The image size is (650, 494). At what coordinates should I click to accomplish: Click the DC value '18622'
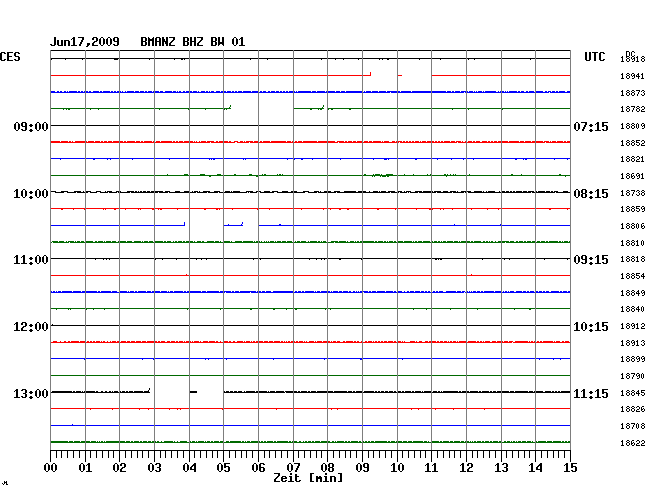coord(633,443)
